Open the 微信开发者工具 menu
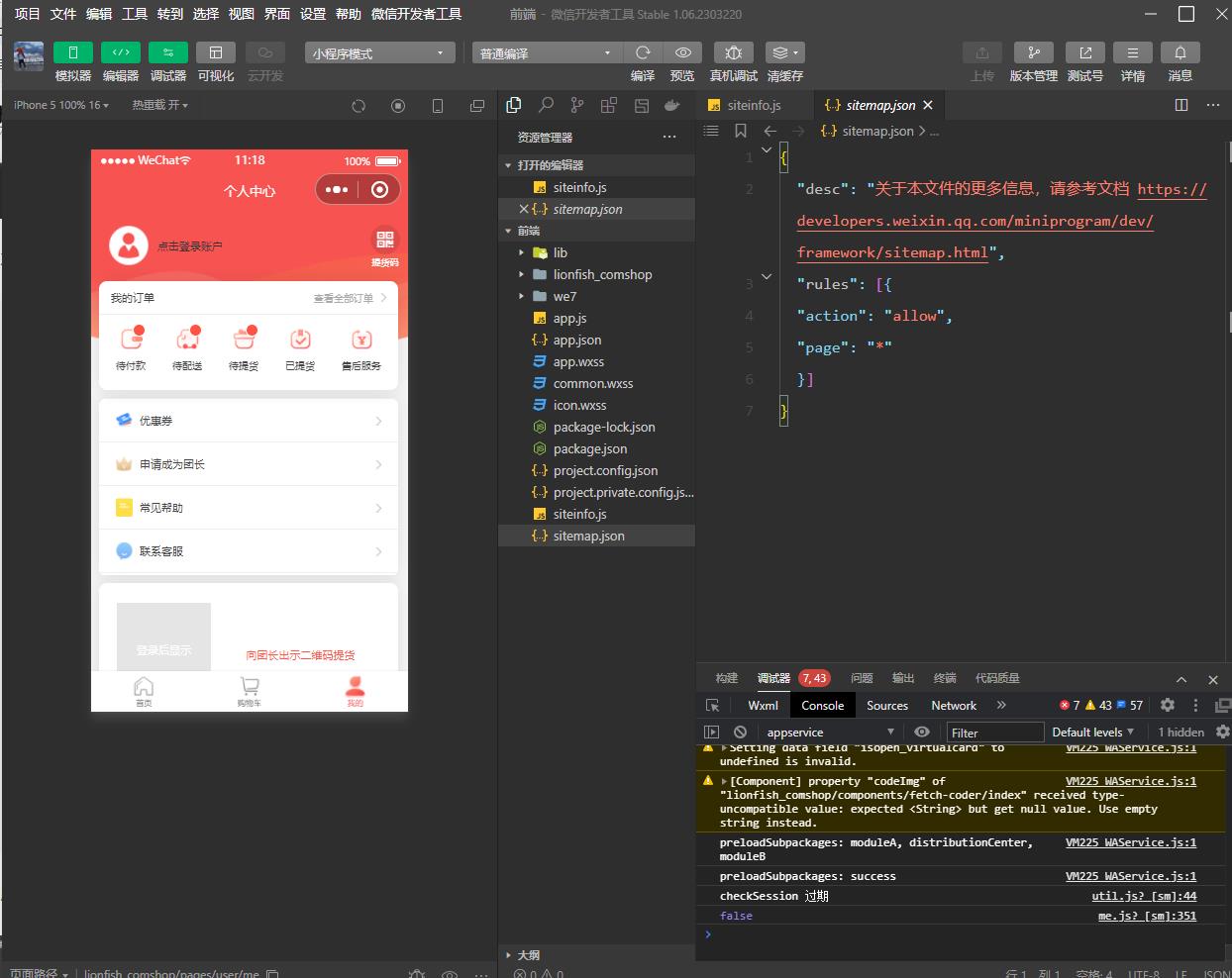The height and width of the screenshot is (978, 1232). pos(416,14)
